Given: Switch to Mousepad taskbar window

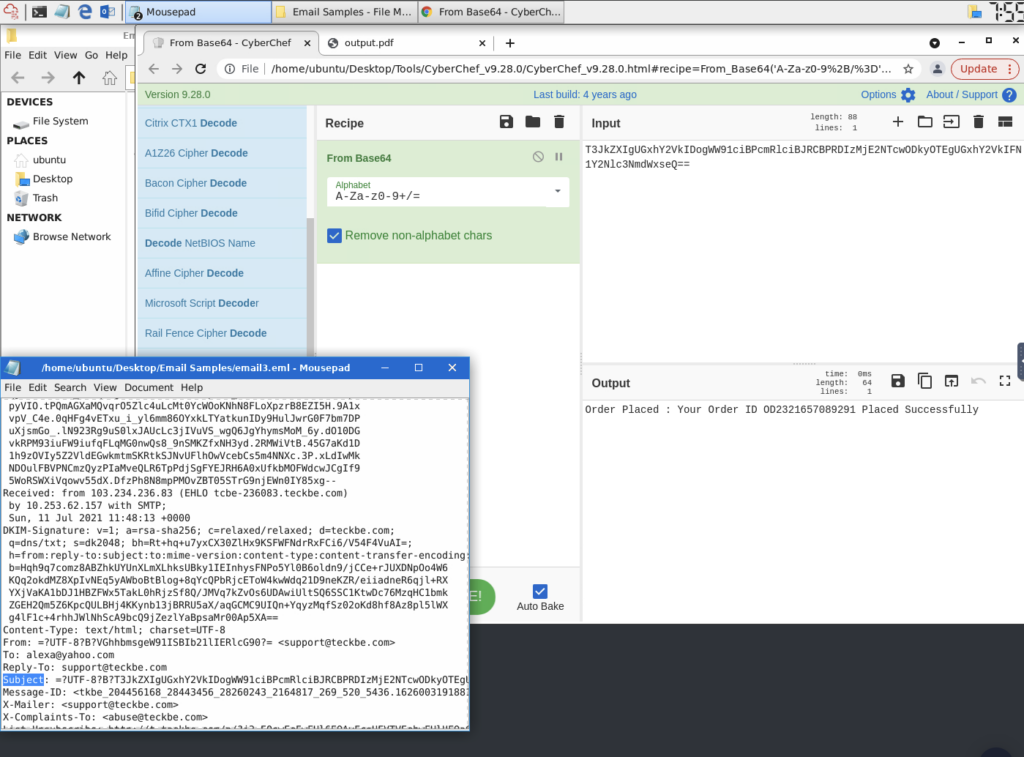Looking at the screenshot, I should (198, 12).
